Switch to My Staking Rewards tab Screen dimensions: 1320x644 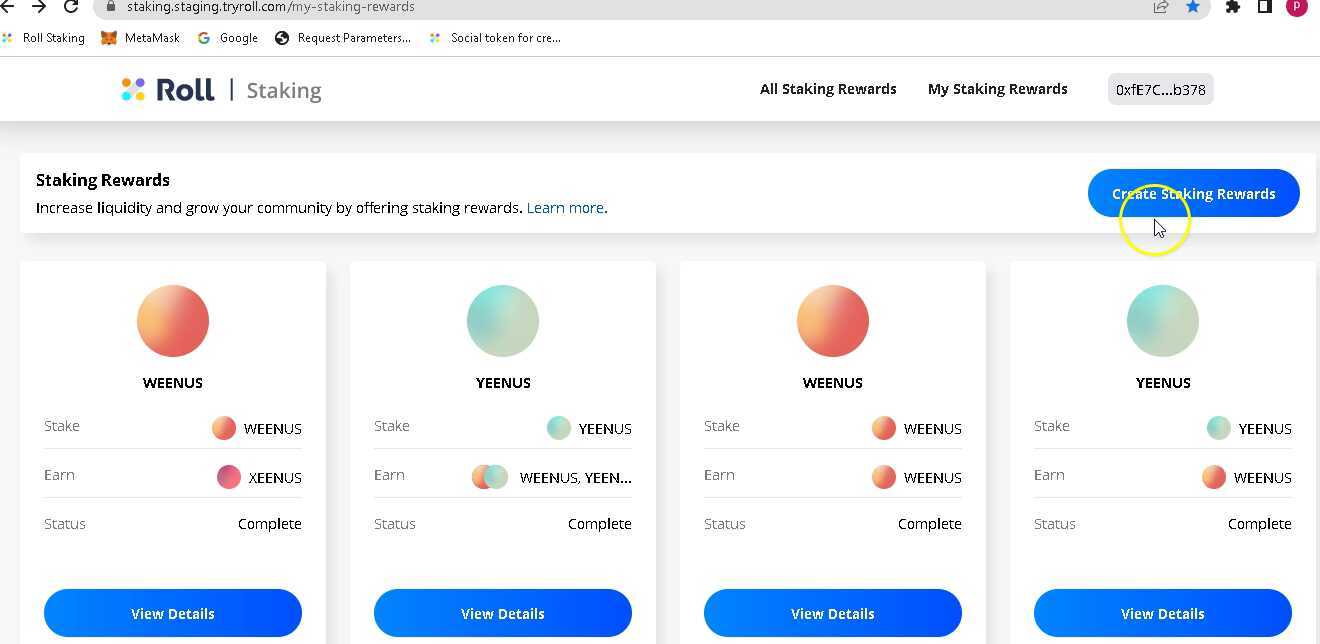click(997, 89)
